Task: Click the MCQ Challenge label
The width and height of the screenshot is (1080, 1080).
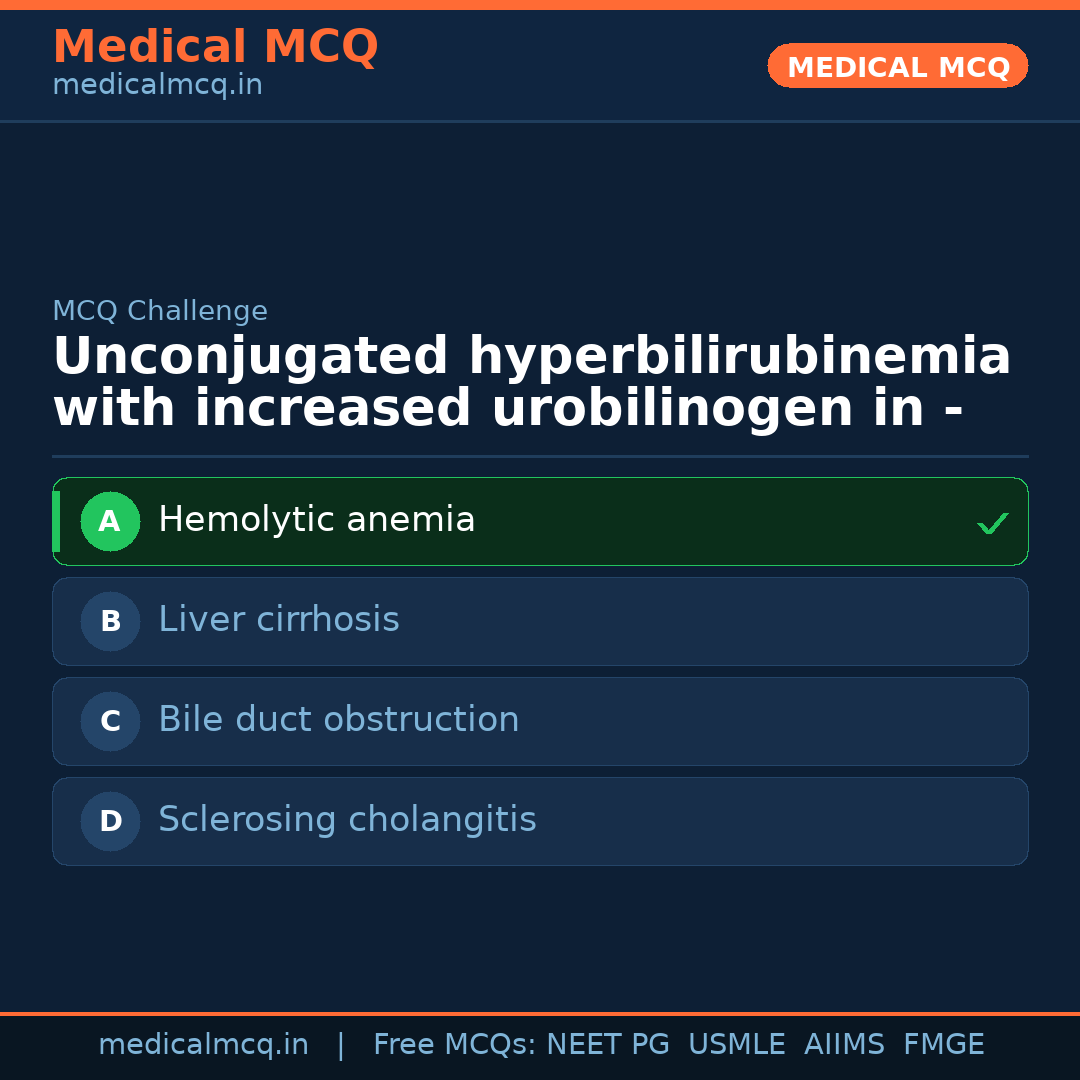Action: [x=160, y=311]
